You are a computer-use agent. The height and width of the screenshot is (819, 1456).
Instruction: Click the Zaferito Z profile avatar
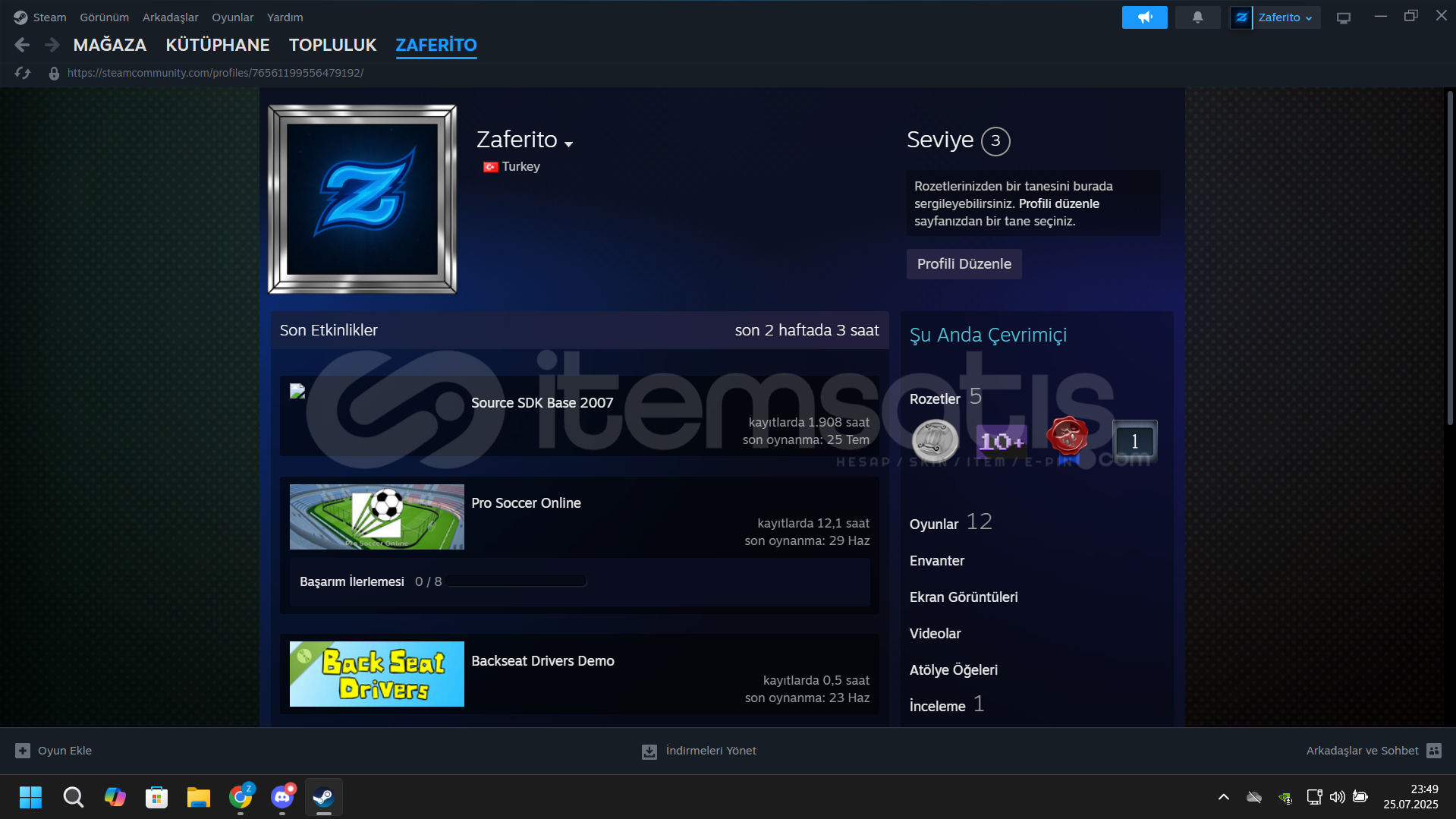coord(363,199)
